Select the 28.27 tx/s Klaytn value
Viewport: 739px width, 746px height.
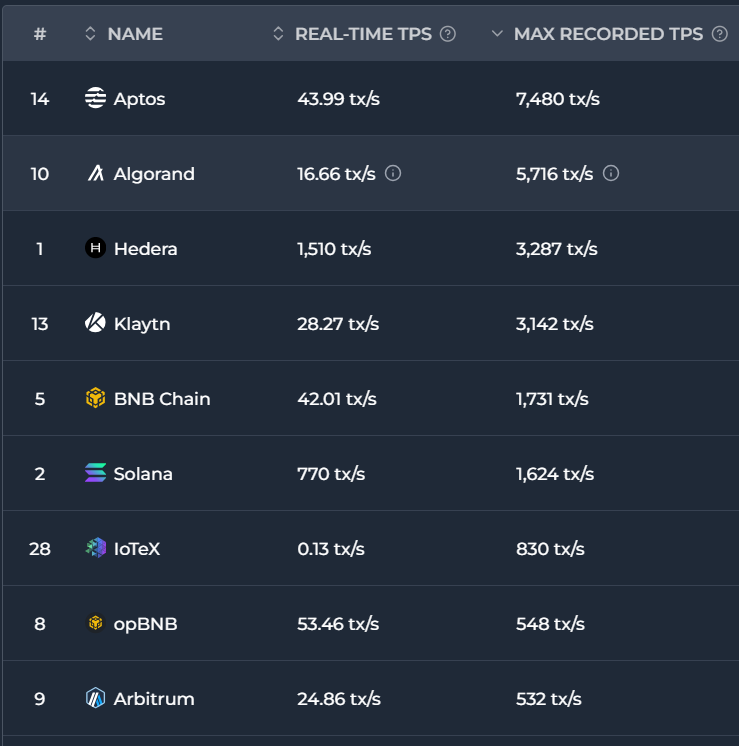[x=338, y=324]
